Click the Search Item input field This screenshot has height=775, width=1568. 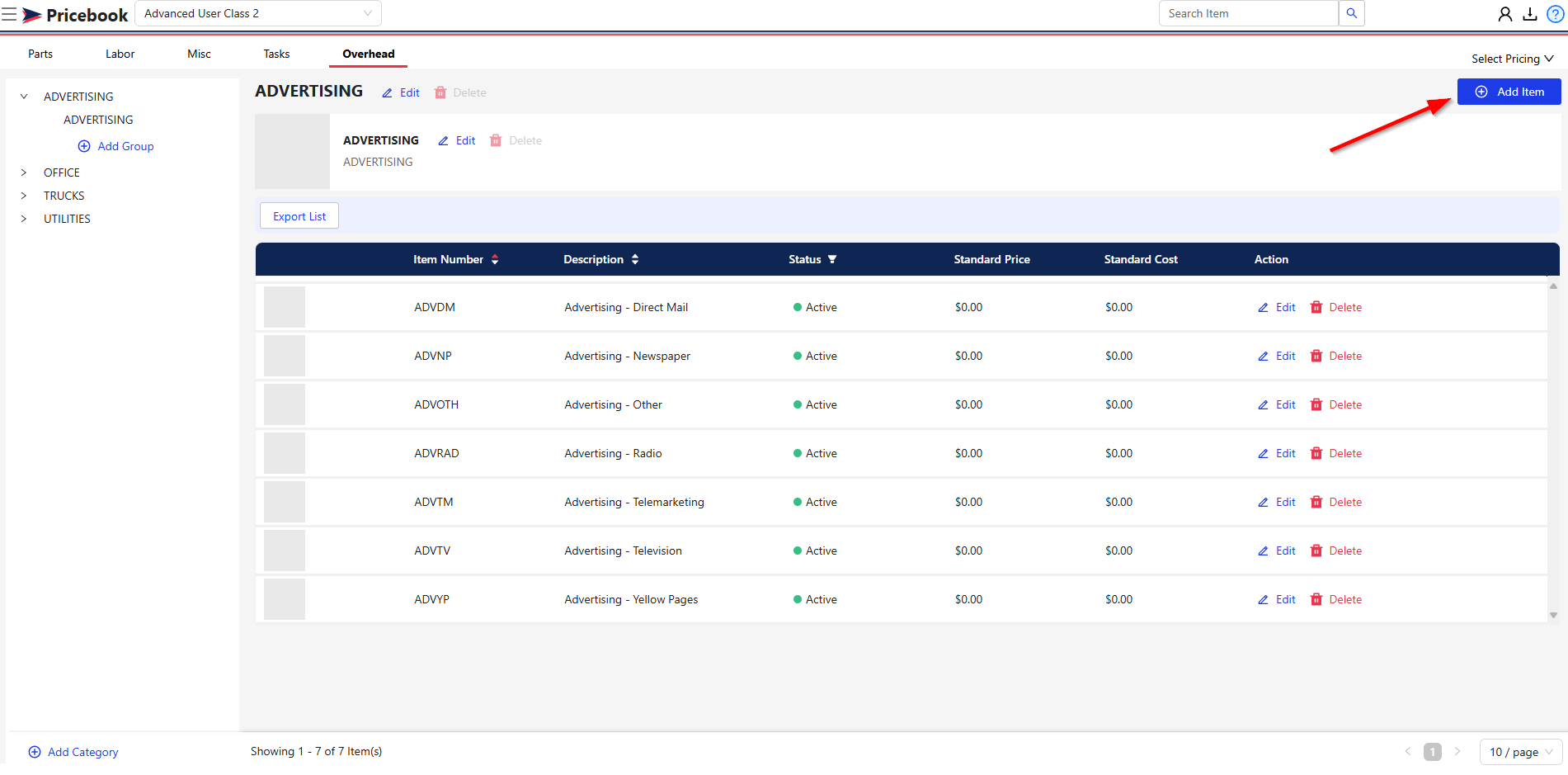[1248, 13]
